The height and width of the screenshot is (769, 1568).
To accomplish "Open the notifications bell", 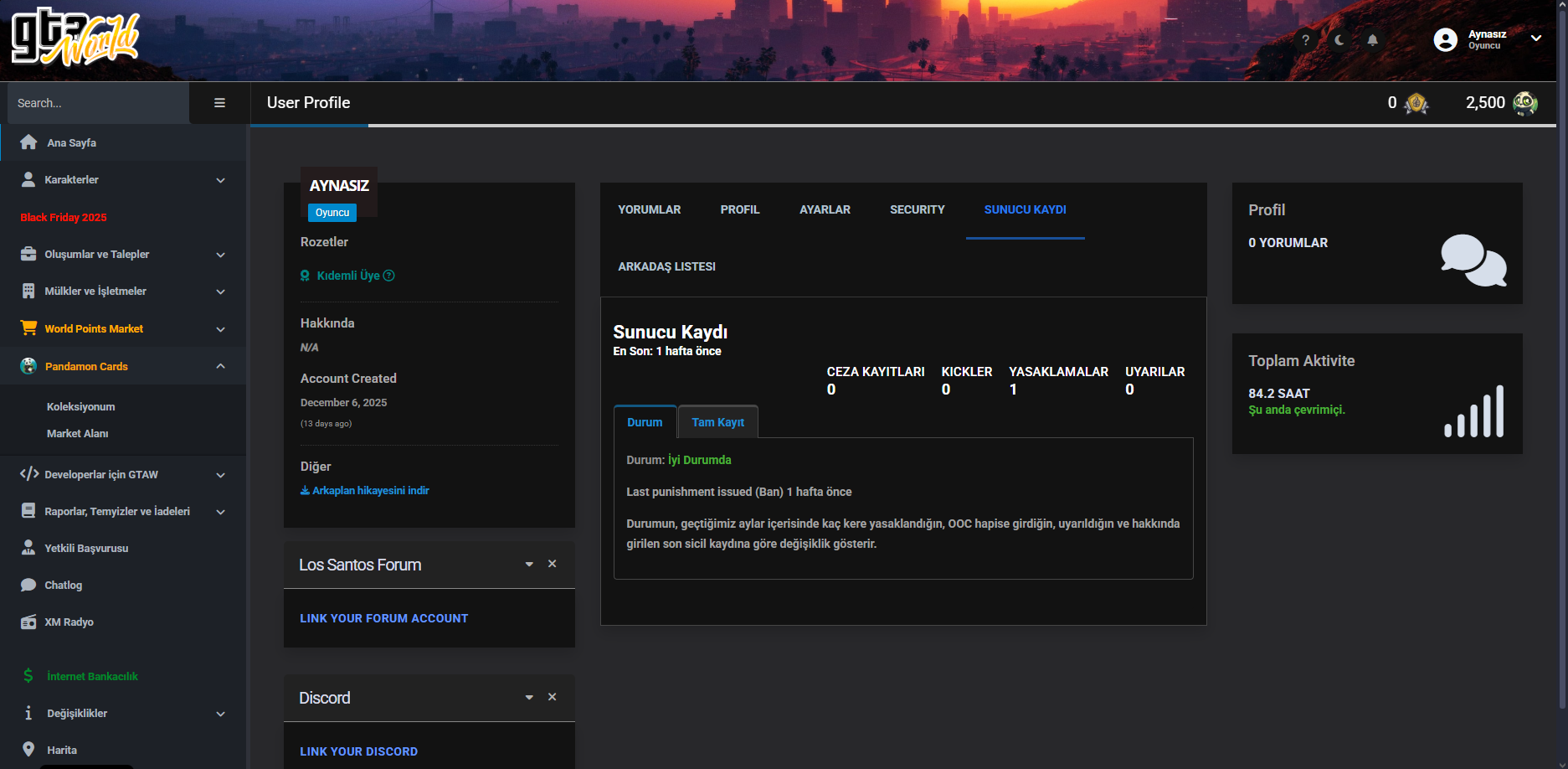I will coord(1372,40).
